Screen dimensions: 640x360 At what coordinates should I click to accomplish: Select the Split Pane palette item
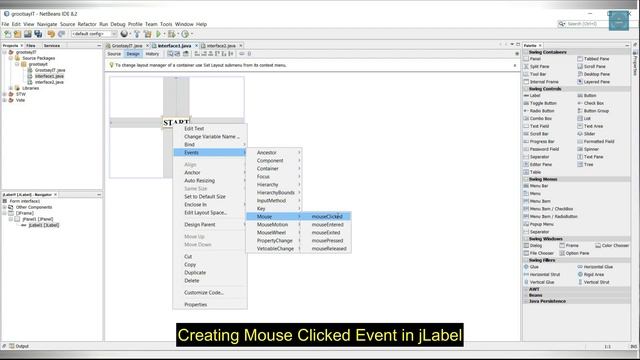pos(537,67)
